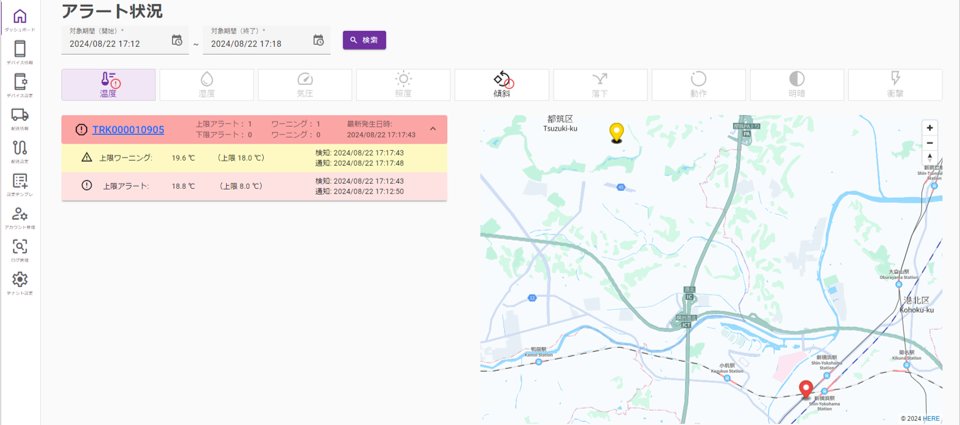Click the （上限 8.0 ℃） threshold text
Screen dimensions: 960x425
click(239, 186)
